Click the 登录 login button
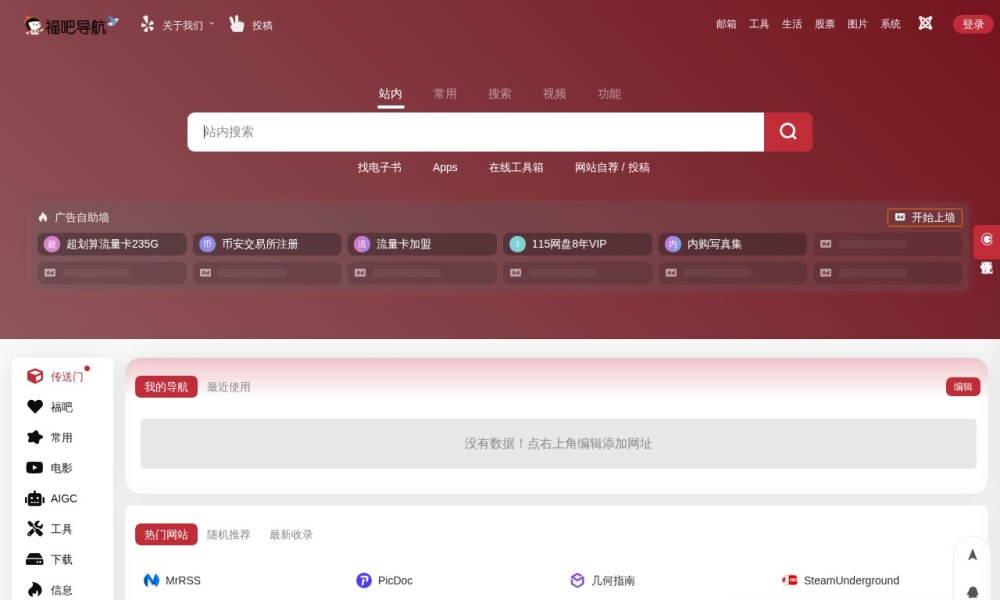 pos(971,23)
